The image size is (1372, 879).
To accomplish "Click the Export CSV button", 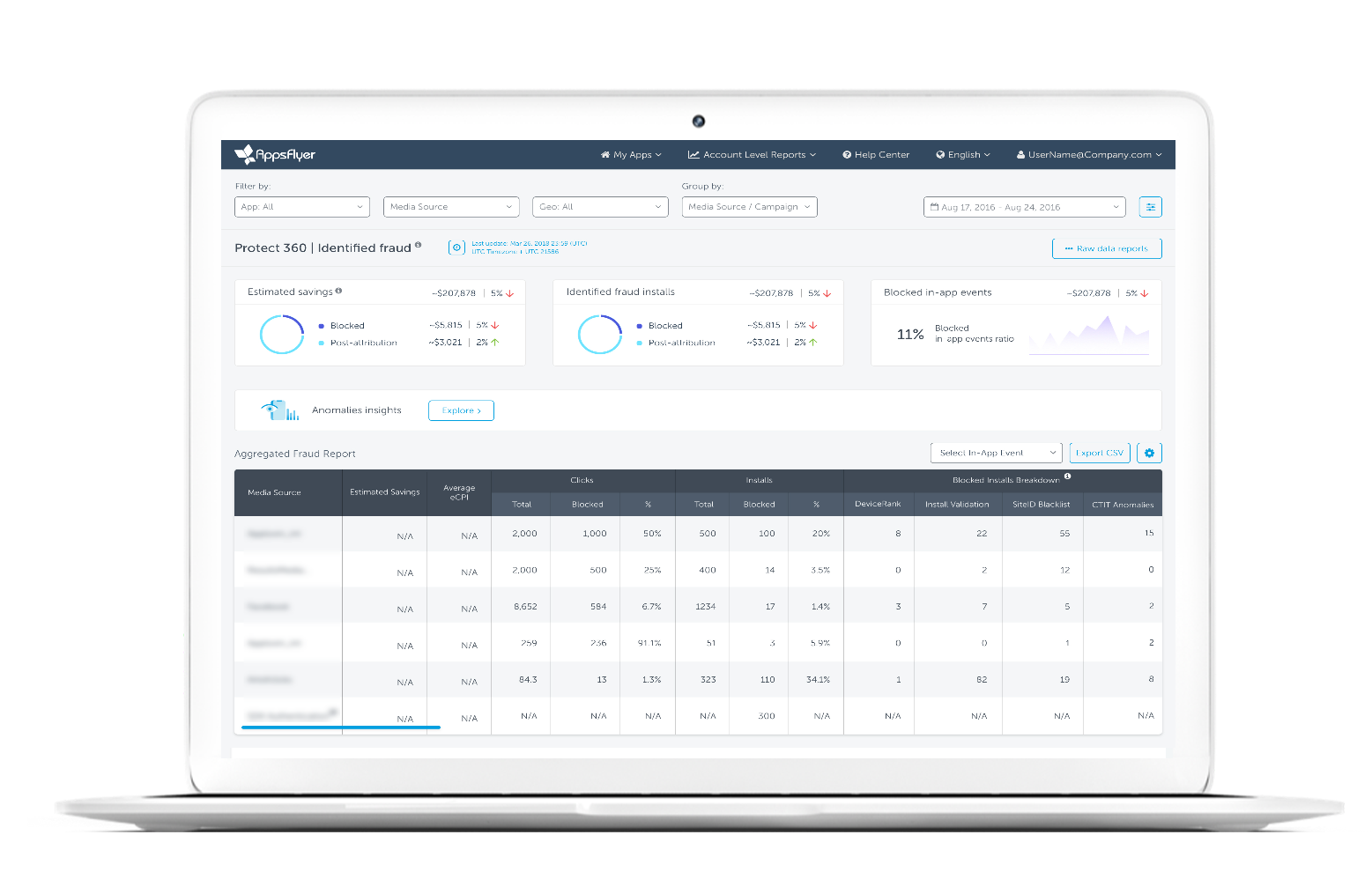I will click(1099, 453).
